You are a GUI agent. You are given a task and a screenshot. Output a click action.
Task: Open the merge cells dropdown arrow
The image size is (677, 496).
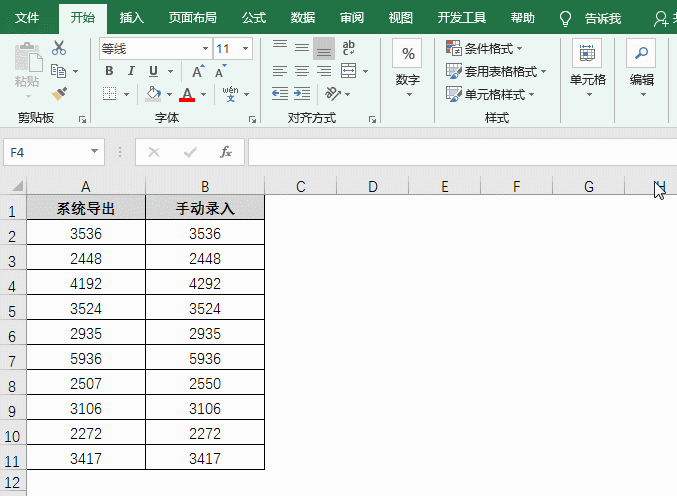pyautogui.click(x=365, y=71)
